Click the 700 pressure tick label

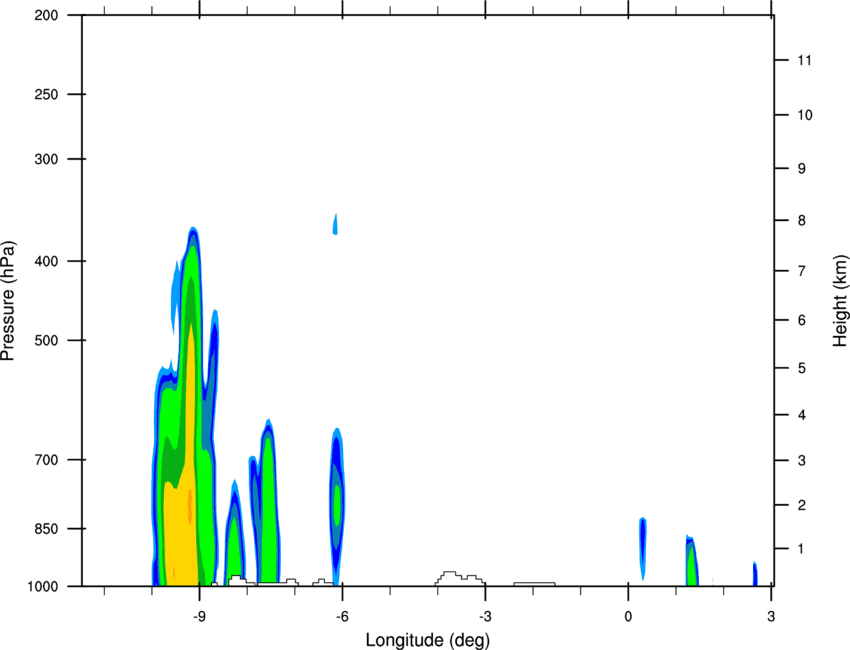46,460
